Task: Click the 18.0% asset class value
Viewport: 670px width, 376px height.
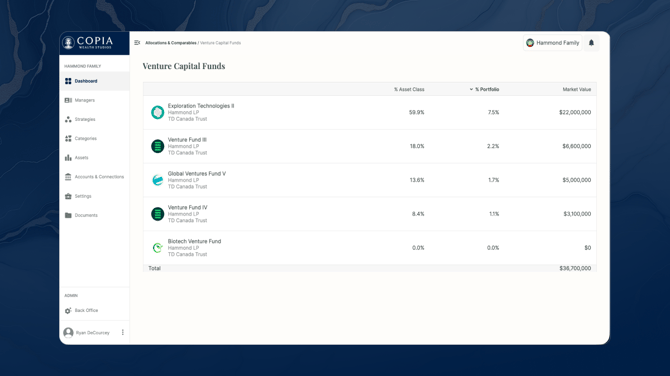Action: click(417, 146)
